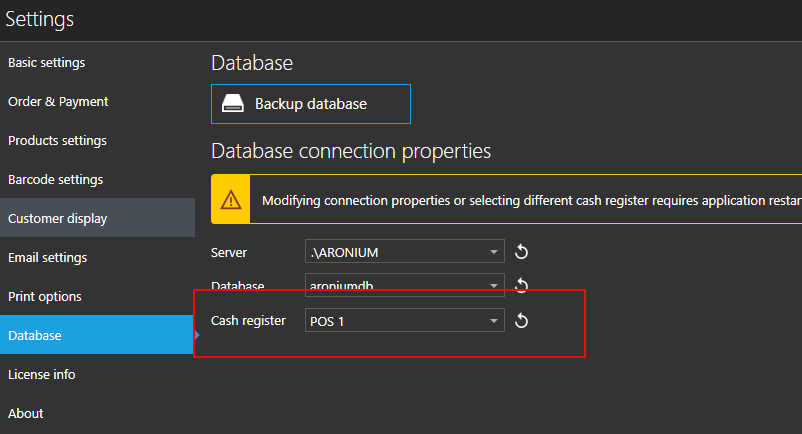
Task: Open the About section
Action: 26,413
